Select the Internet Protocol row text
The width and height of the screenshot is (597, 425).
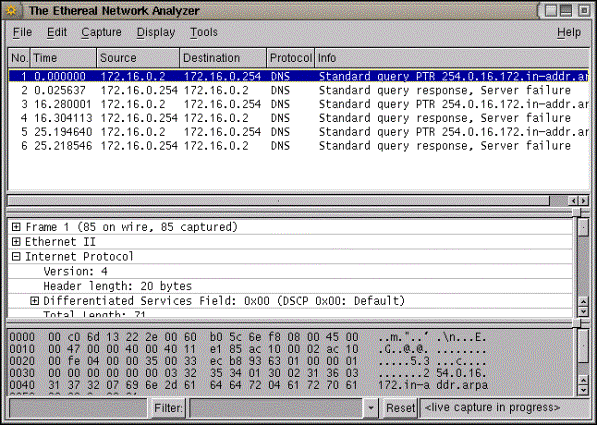point(79,257)
